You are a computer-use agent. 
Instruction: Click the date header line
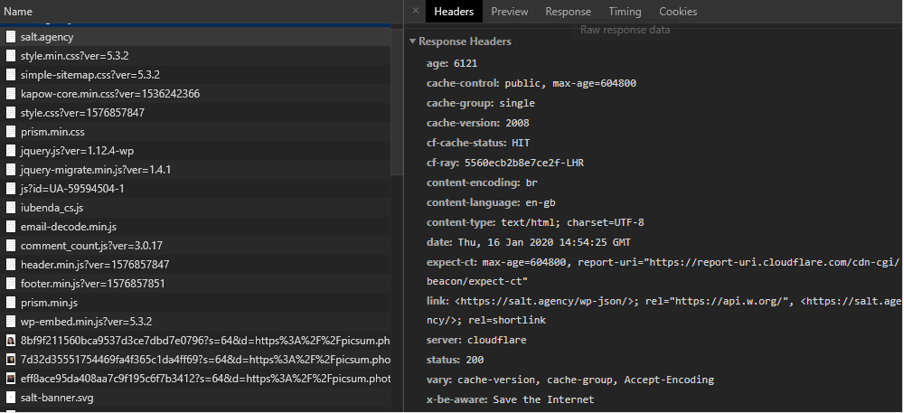point(528,242)
